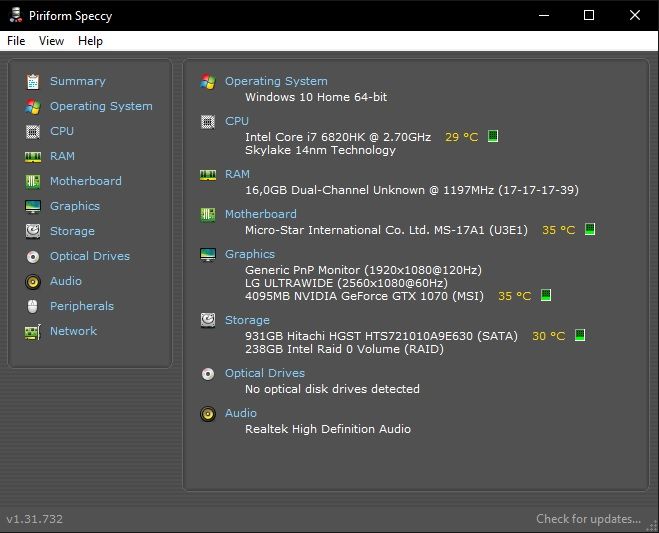The image size is (659, 533).
Task: Open the Help menu
Action: click(x=90, y=41)
